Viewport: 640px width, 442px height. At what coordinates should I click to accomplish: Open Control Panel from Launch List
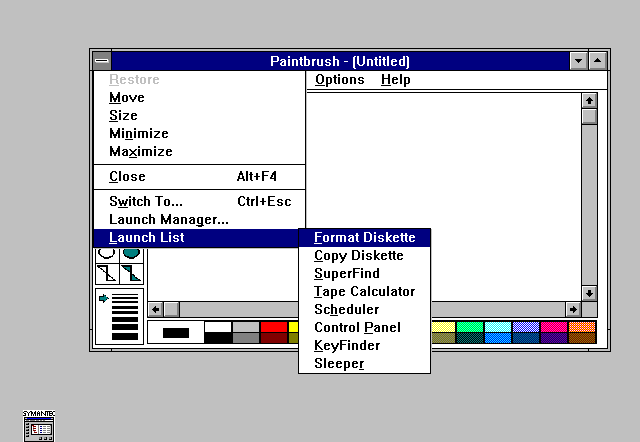tap(364, 327)
